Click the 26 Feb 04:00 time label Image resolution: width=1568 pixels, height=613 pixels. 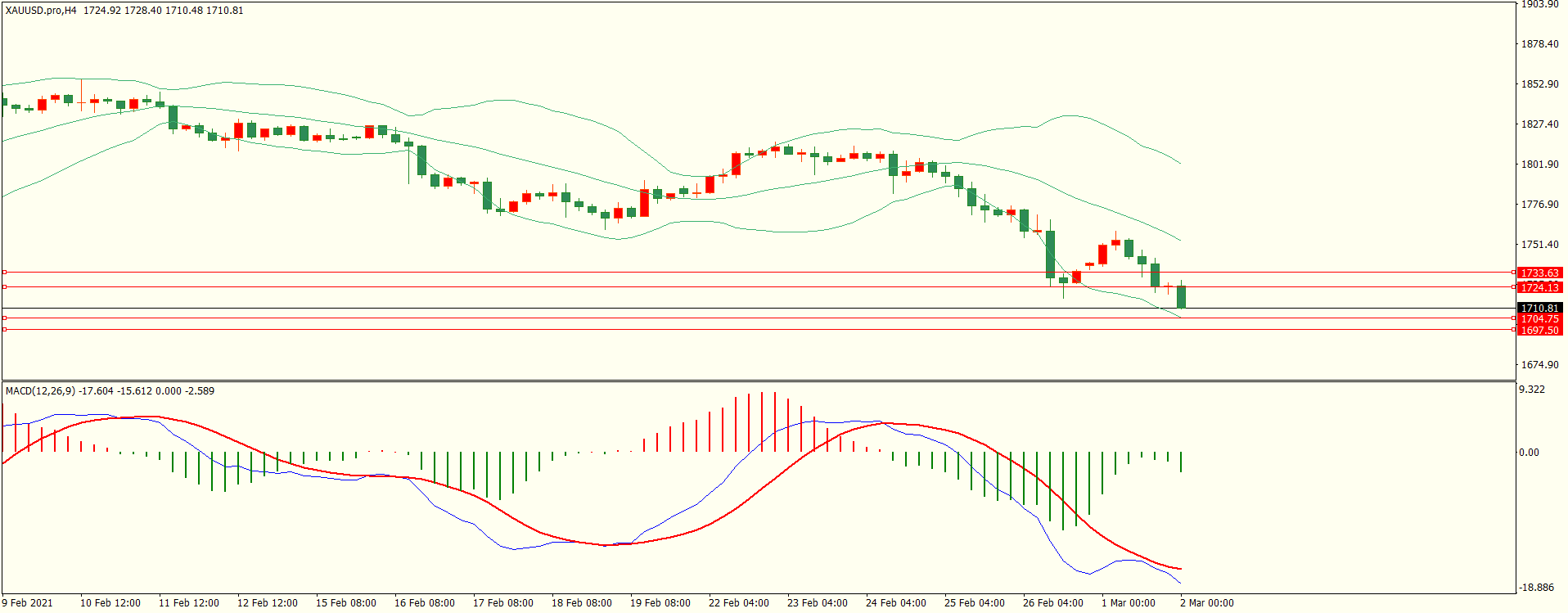pyautogui.click(x=1053, y=603)
